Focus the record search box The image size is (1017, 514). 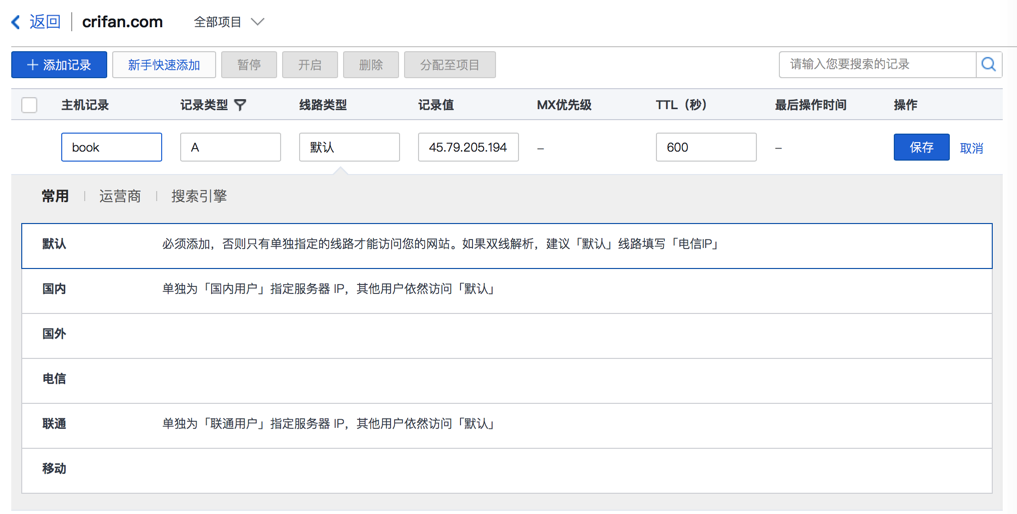coord(877,65)
